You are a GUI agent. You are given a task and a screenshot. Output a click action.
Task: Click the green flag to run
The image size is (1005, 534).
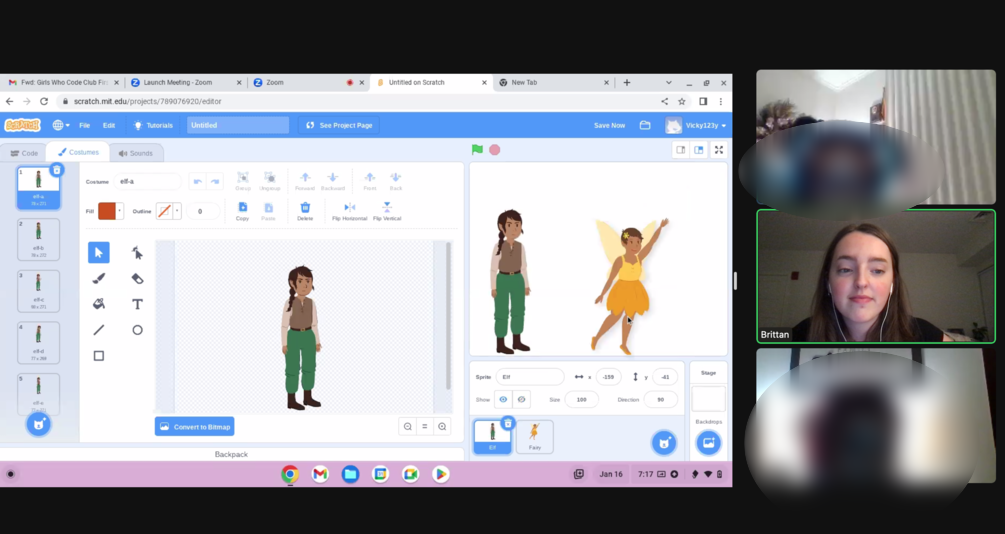(477, 150)
